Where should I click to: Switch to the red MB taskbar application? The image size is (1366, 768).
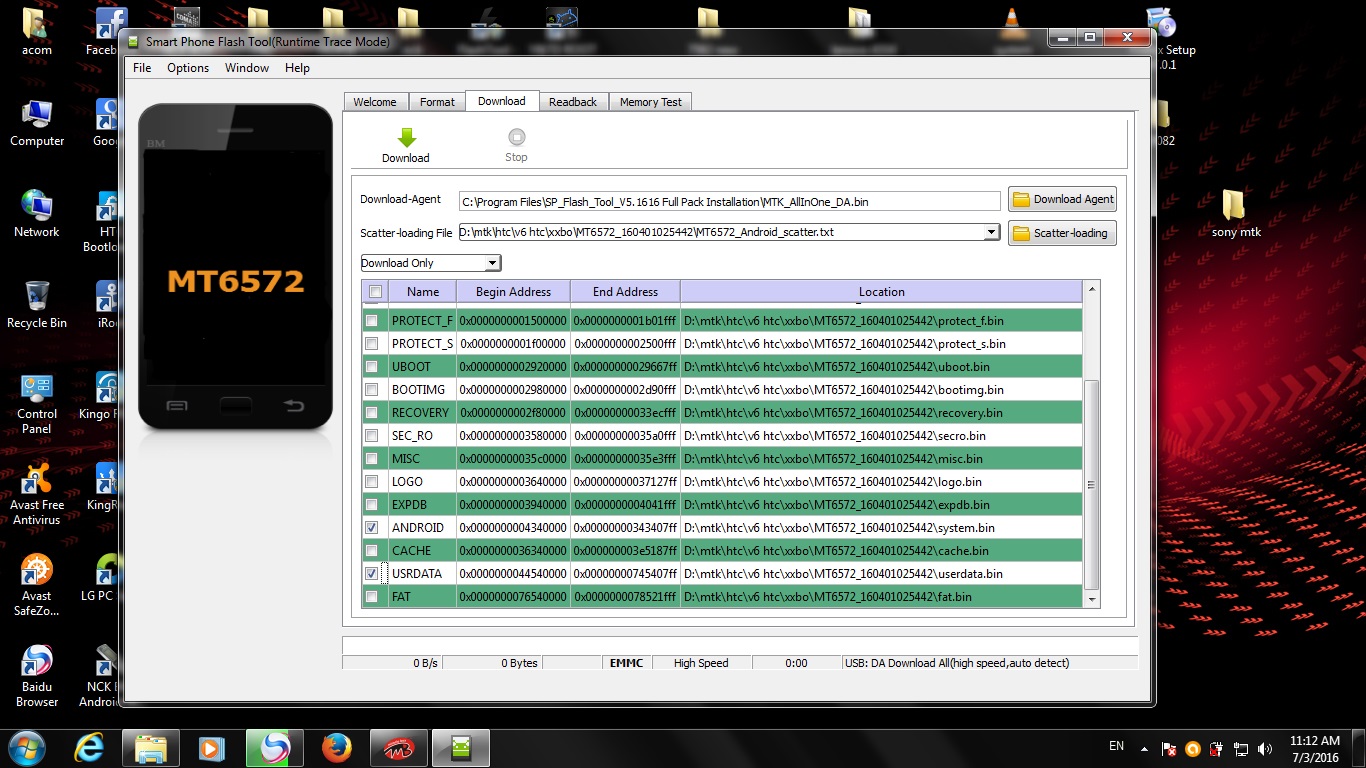click(x=398, y=747)
